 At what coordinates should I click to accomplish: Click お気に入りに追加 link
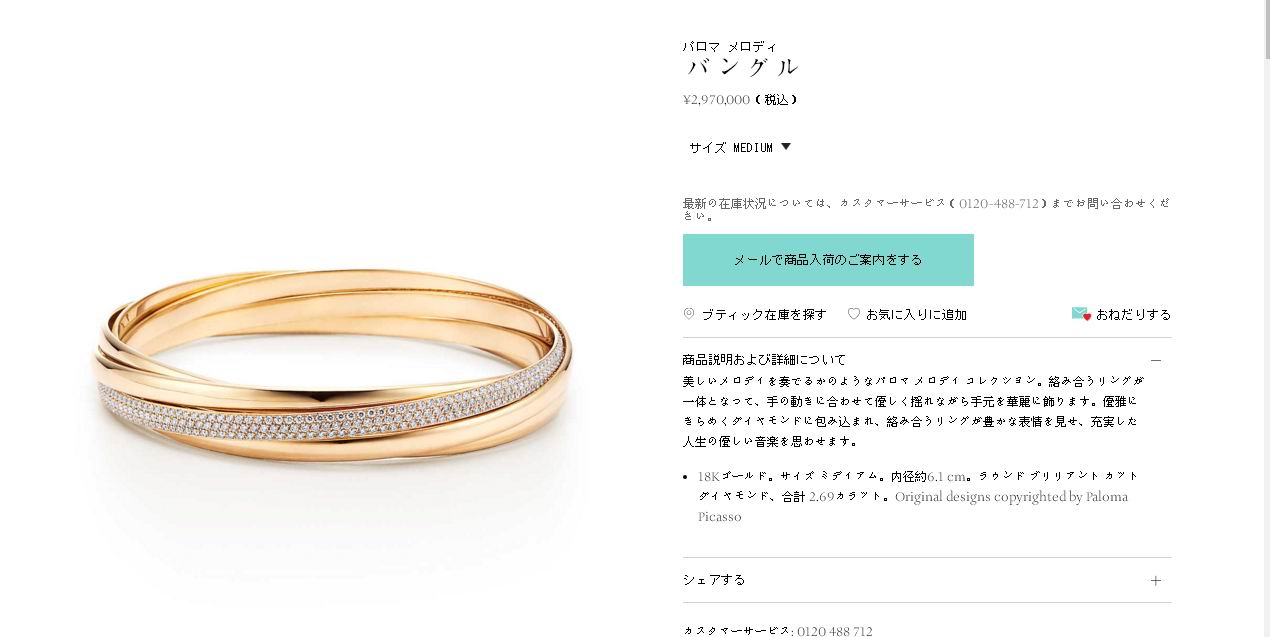click(x=916, y=314)
